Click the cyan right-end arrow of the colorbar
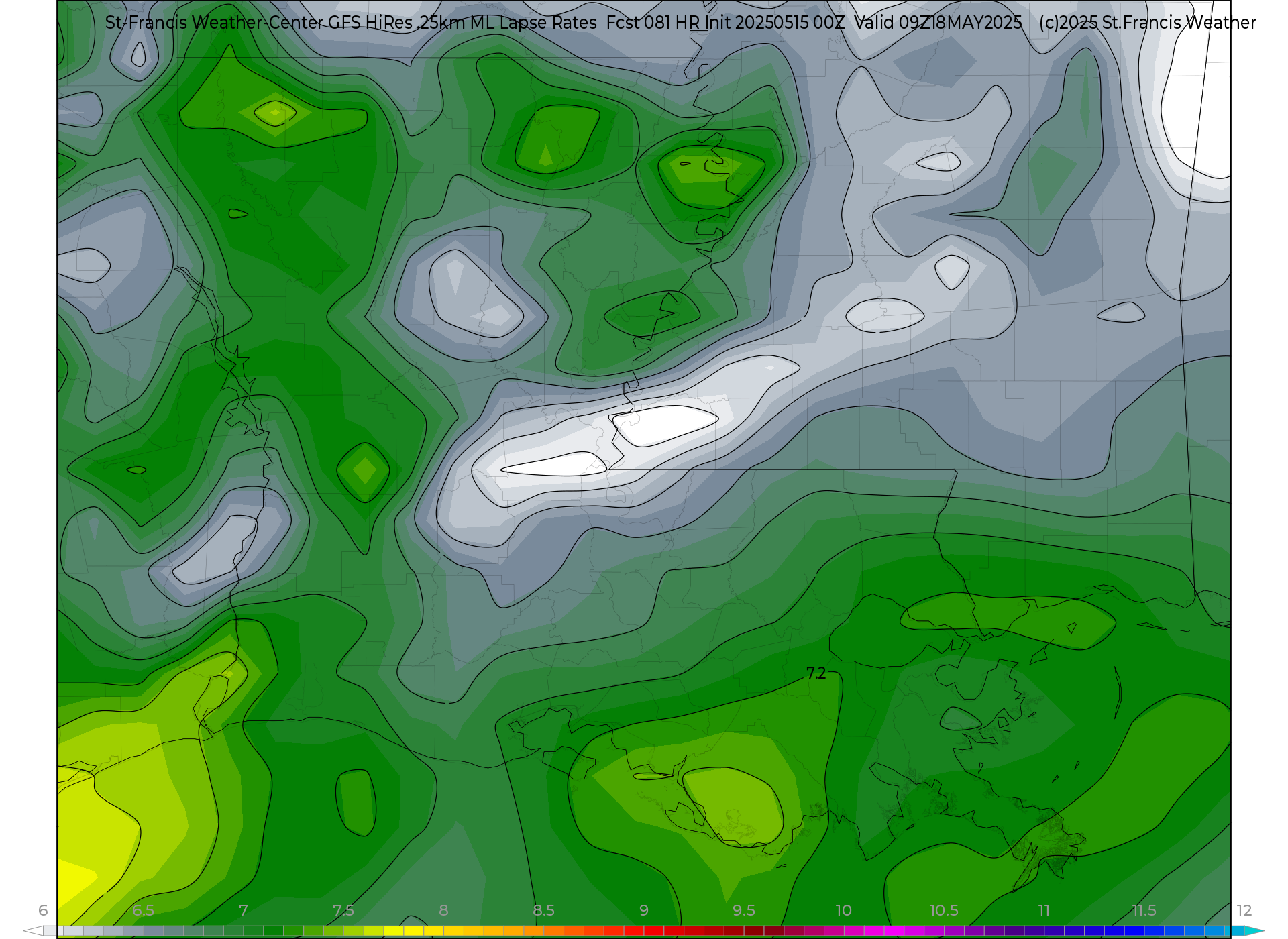This screenshot has width=1288, height=939. click(1254, 931)
